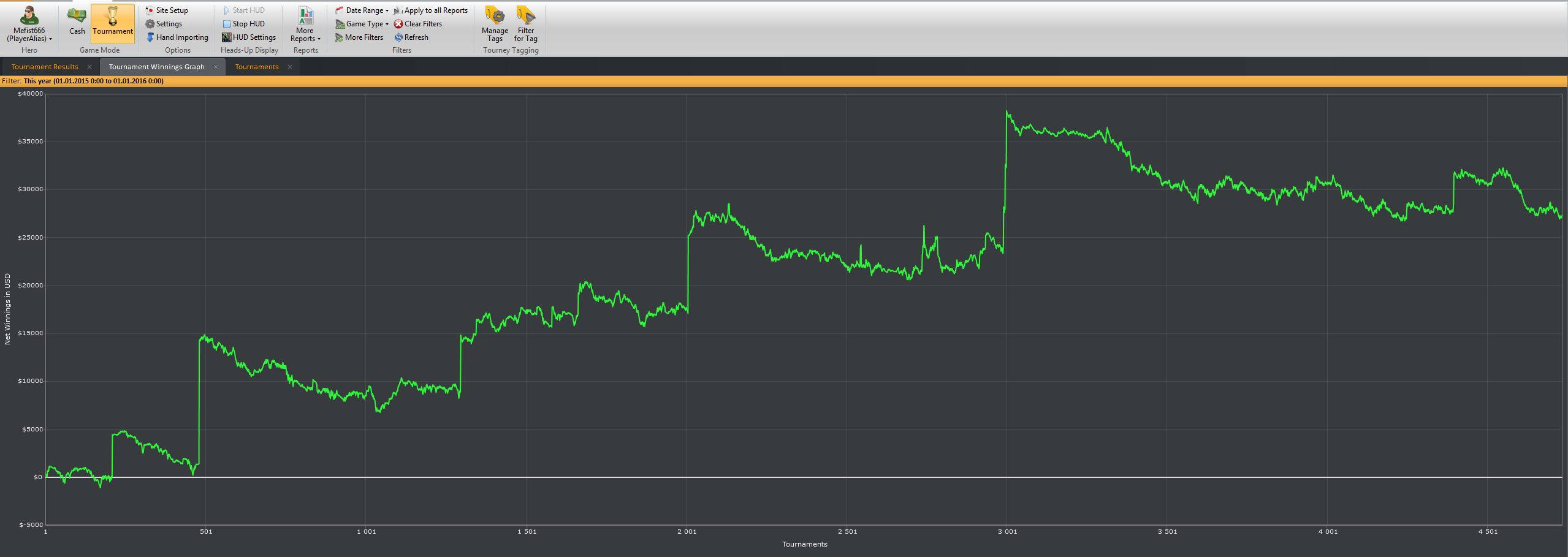Click the '3 501' x-axis label

tap(1168, 532)
